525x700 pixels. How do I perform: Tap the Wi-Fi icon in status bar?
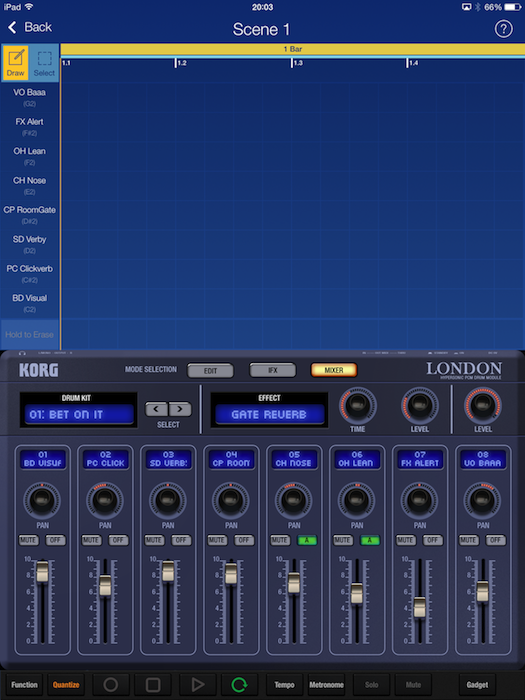coord(29,7)
